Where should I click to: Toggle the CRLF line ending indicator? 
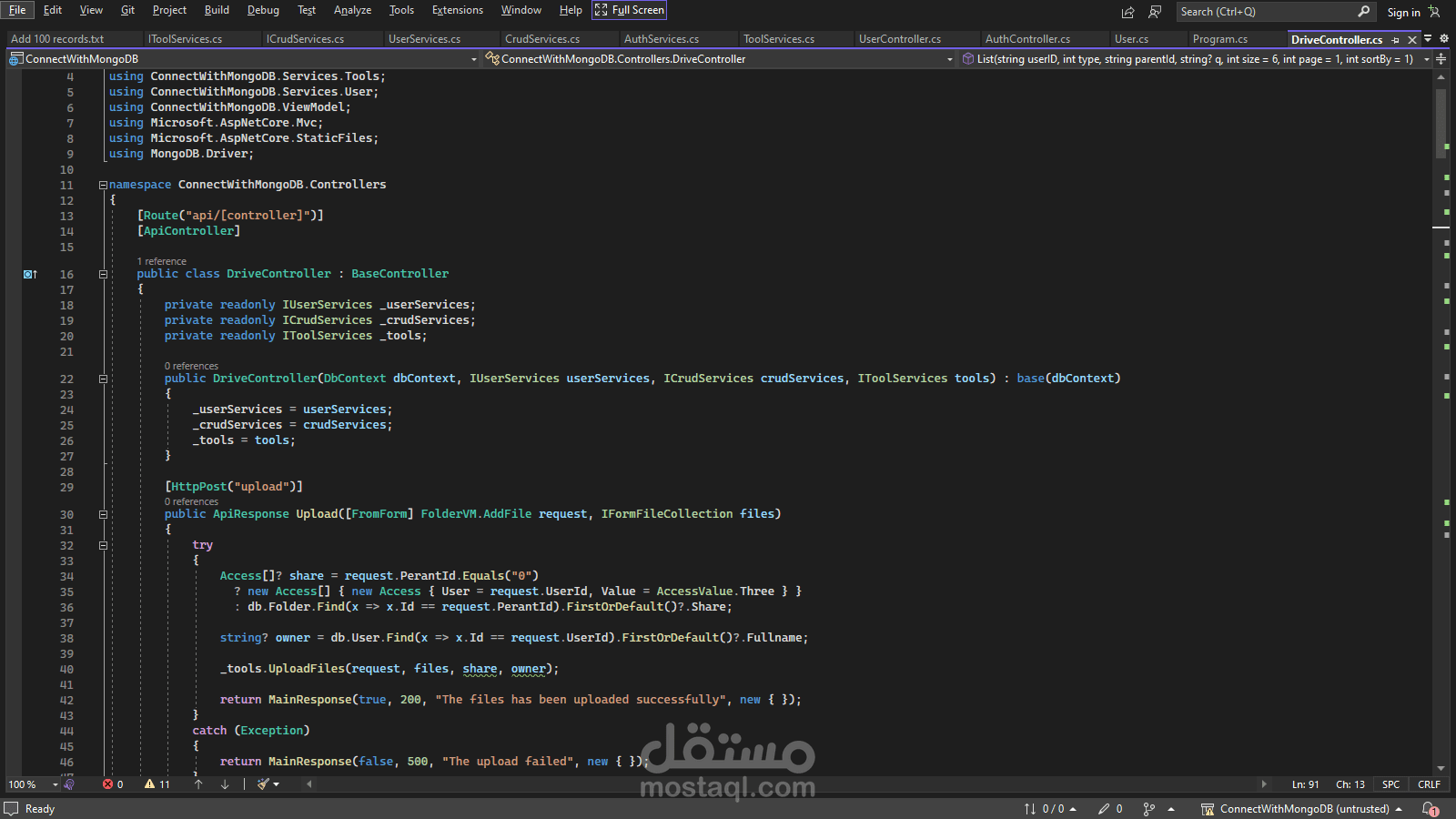tap(1429, 784)
